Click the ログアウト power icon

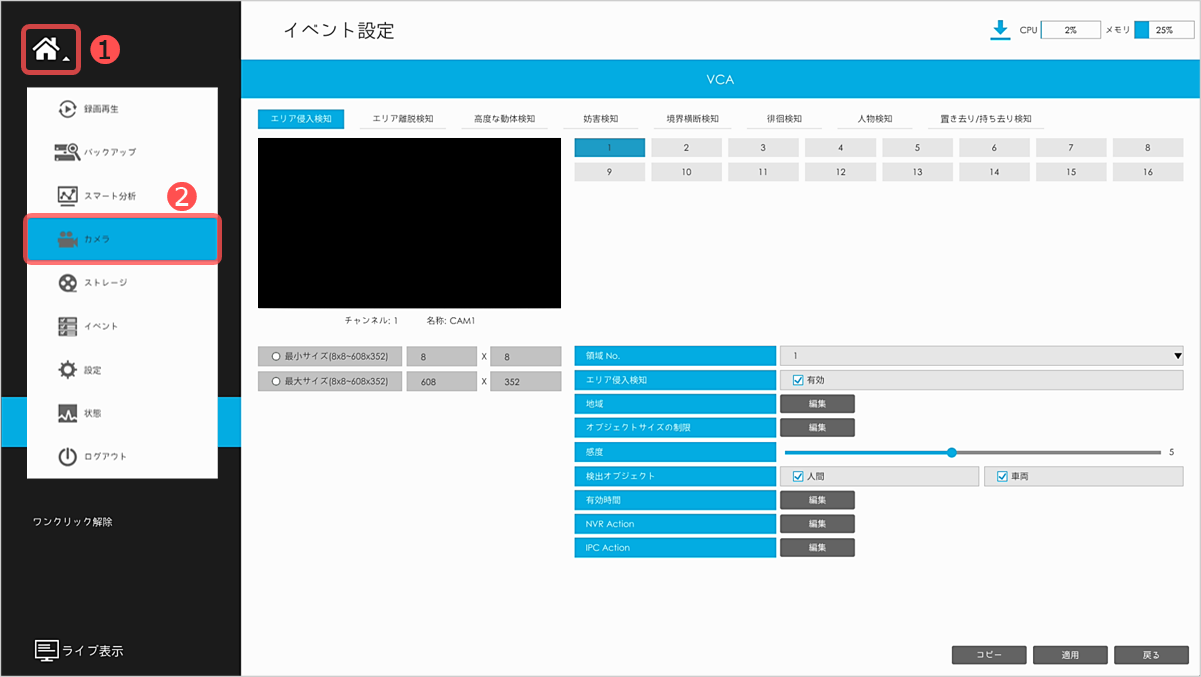(x=67, y=457)
